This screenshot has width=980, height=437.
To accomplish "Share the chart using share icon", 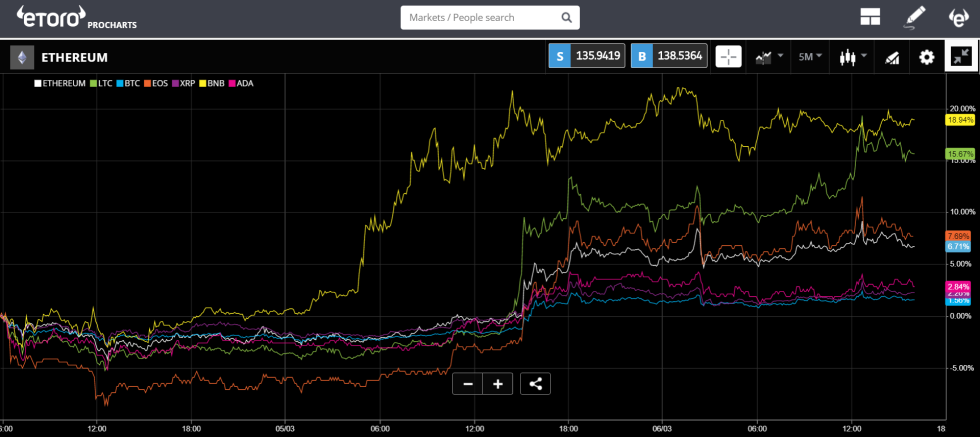I will [535, 383].
